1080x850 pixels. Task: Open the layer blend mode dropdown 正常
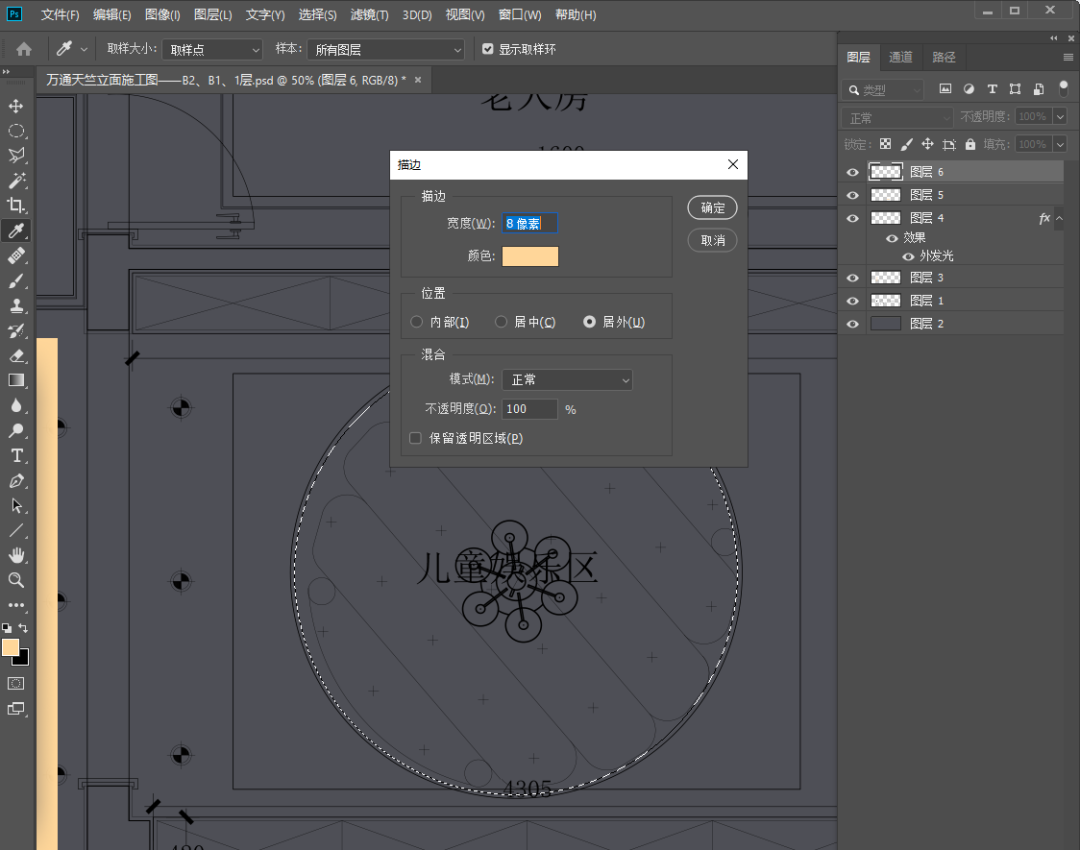coord(897,118)
